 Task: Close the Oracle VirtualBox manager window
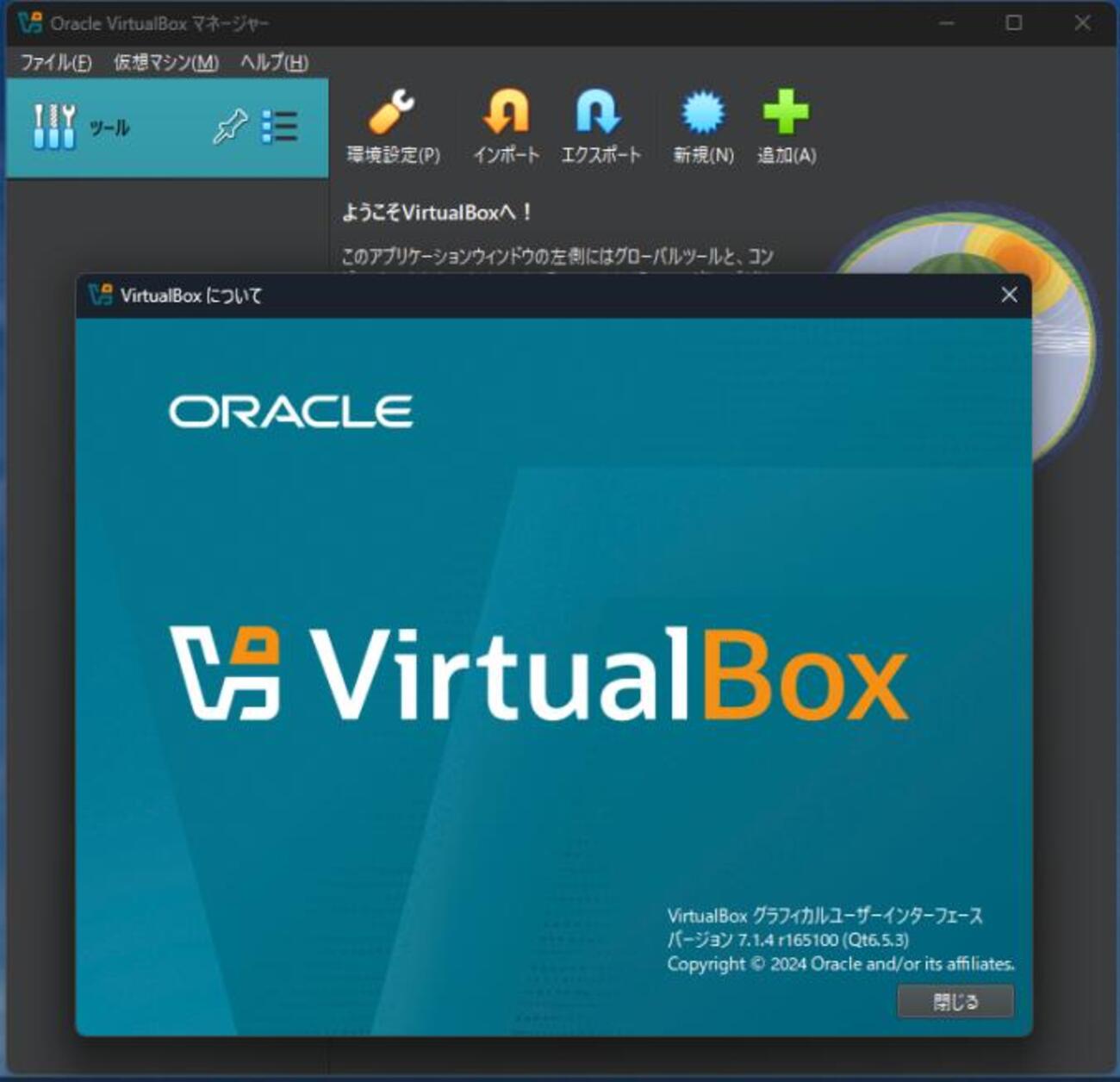1083,23
